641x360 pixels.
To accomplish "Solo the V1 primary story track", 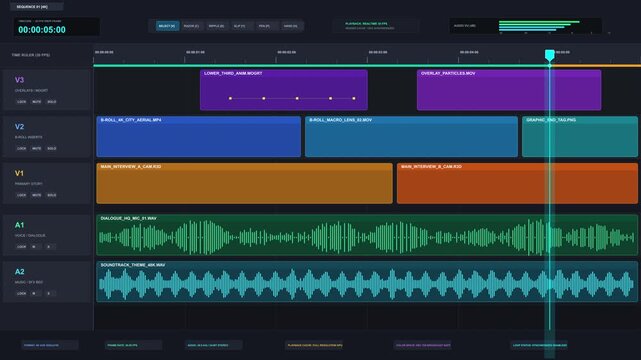I will (x=52, y=195).
